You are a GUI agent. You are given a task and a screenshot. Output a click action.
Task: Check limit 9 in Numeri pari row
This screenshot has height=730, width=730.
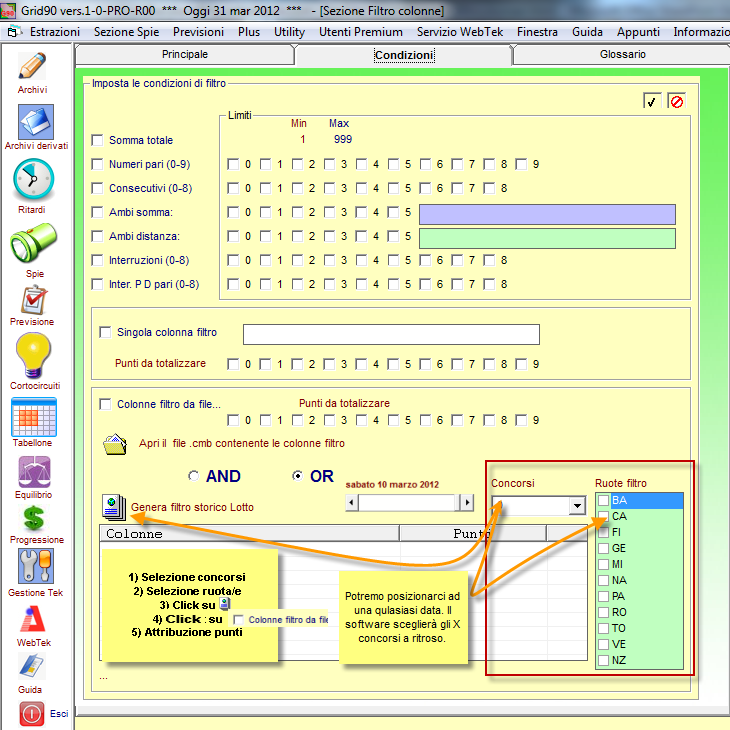(x=521, y=164)
